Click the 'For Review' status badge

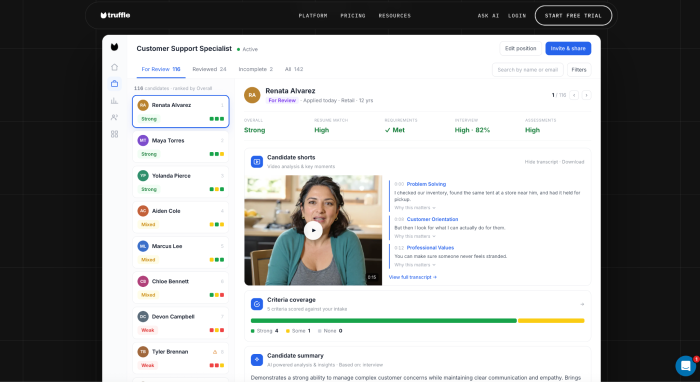coord(282,100)
